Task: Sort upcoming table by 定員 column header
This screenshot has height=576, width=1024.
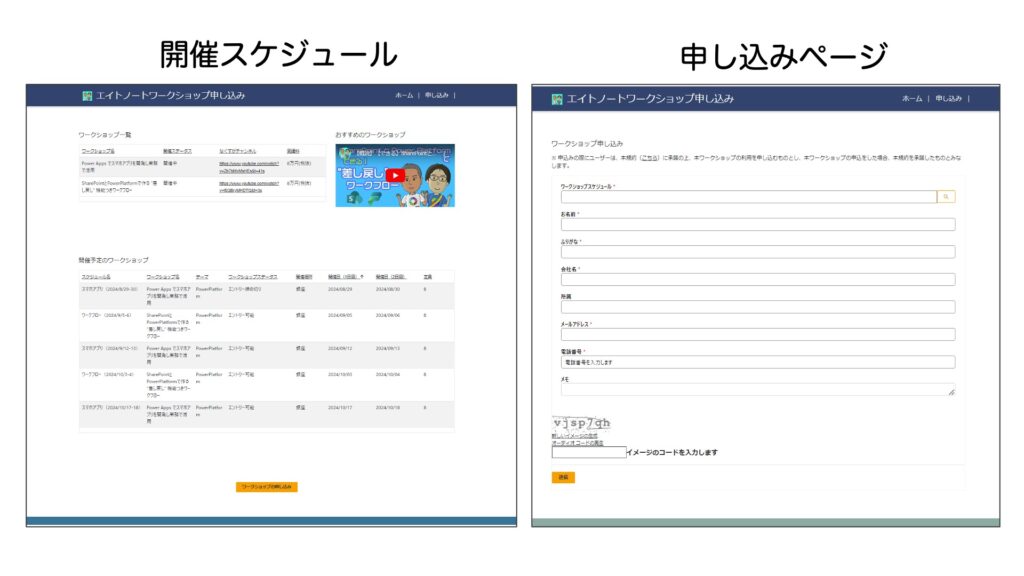Action: pyautogui.click(x=427, y=277)
